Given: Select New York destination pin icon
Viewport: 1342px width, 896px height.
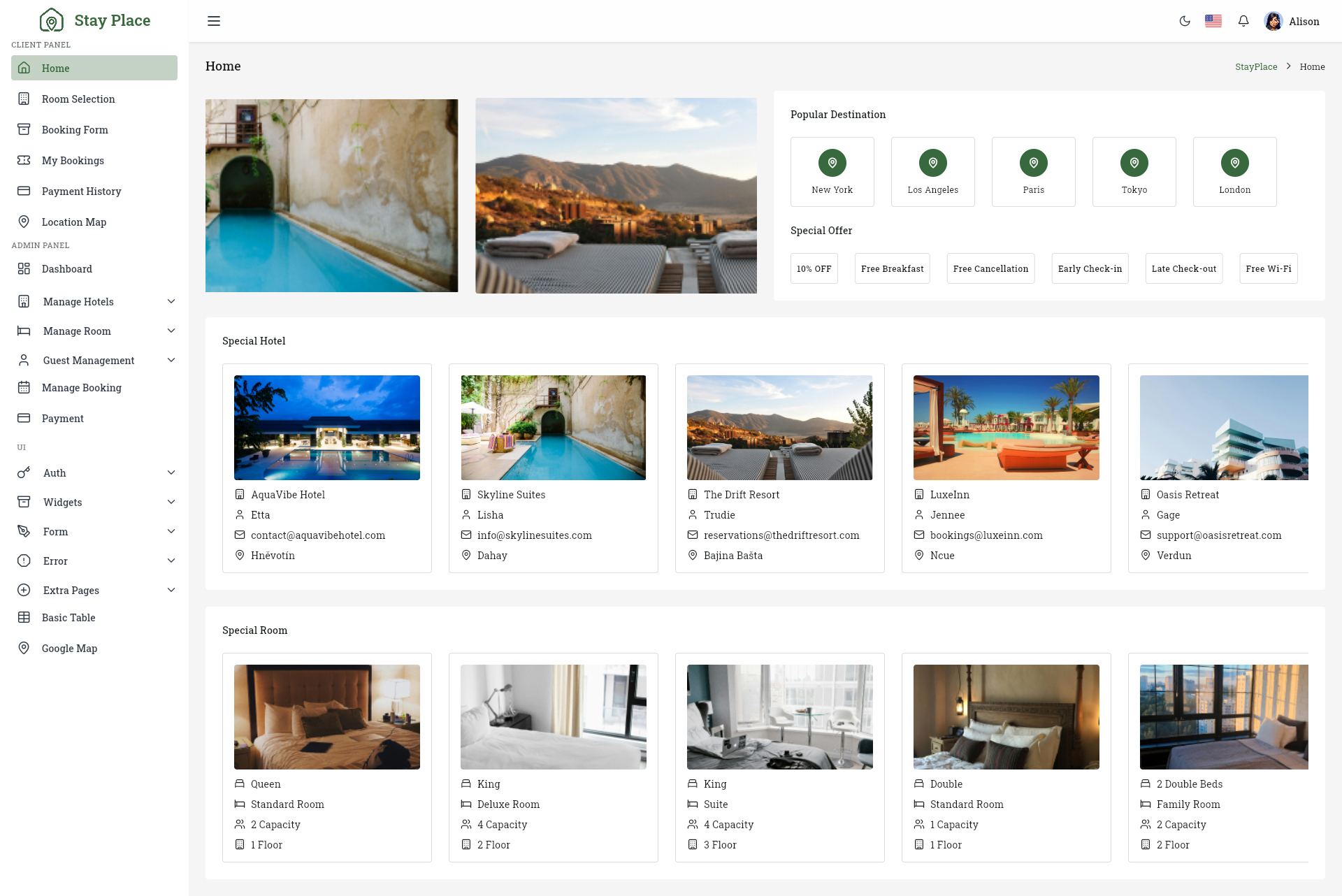Looking at the screenshot, I should [832, 163].
